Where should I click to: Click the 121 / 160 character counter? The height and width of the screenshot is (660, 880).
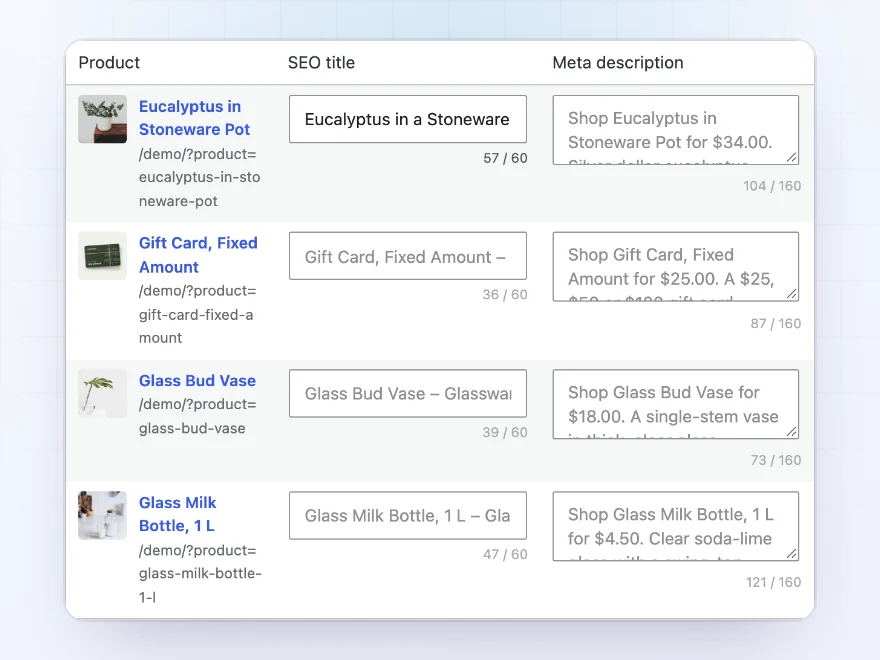click(773, 582)
